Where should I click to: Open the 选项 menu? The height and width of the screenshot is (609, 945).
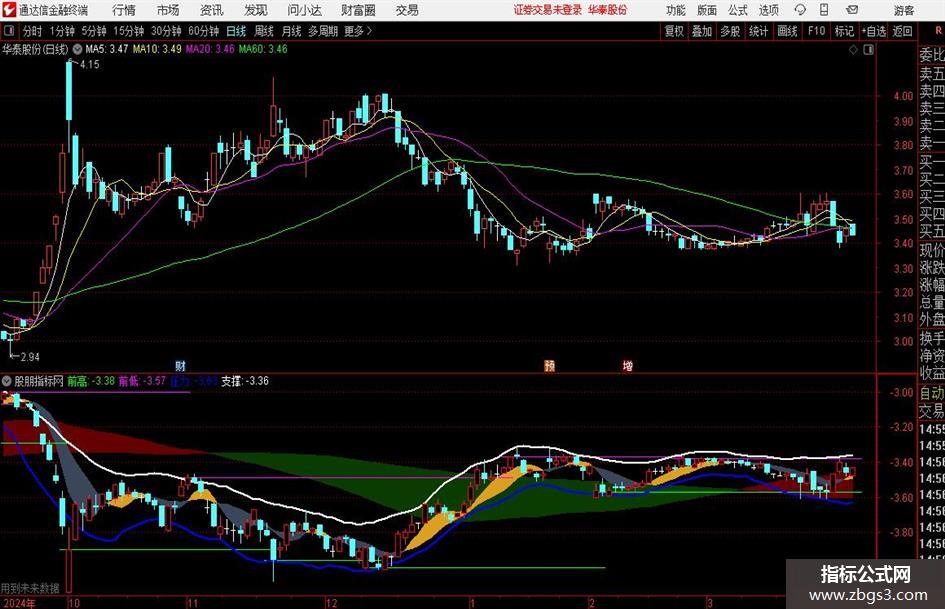[768, 10]
